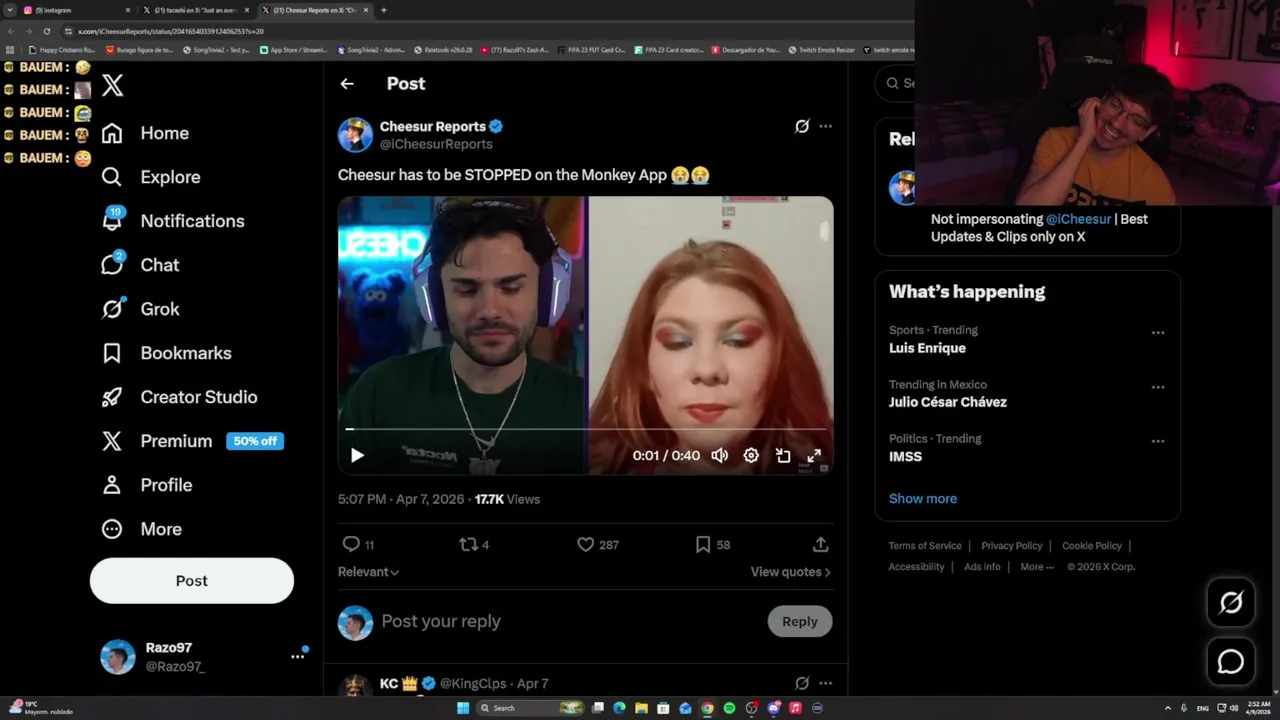Mute the video volume
Image resolution: width=1280 pixels, height=720 pixels.
coord(719,456)
